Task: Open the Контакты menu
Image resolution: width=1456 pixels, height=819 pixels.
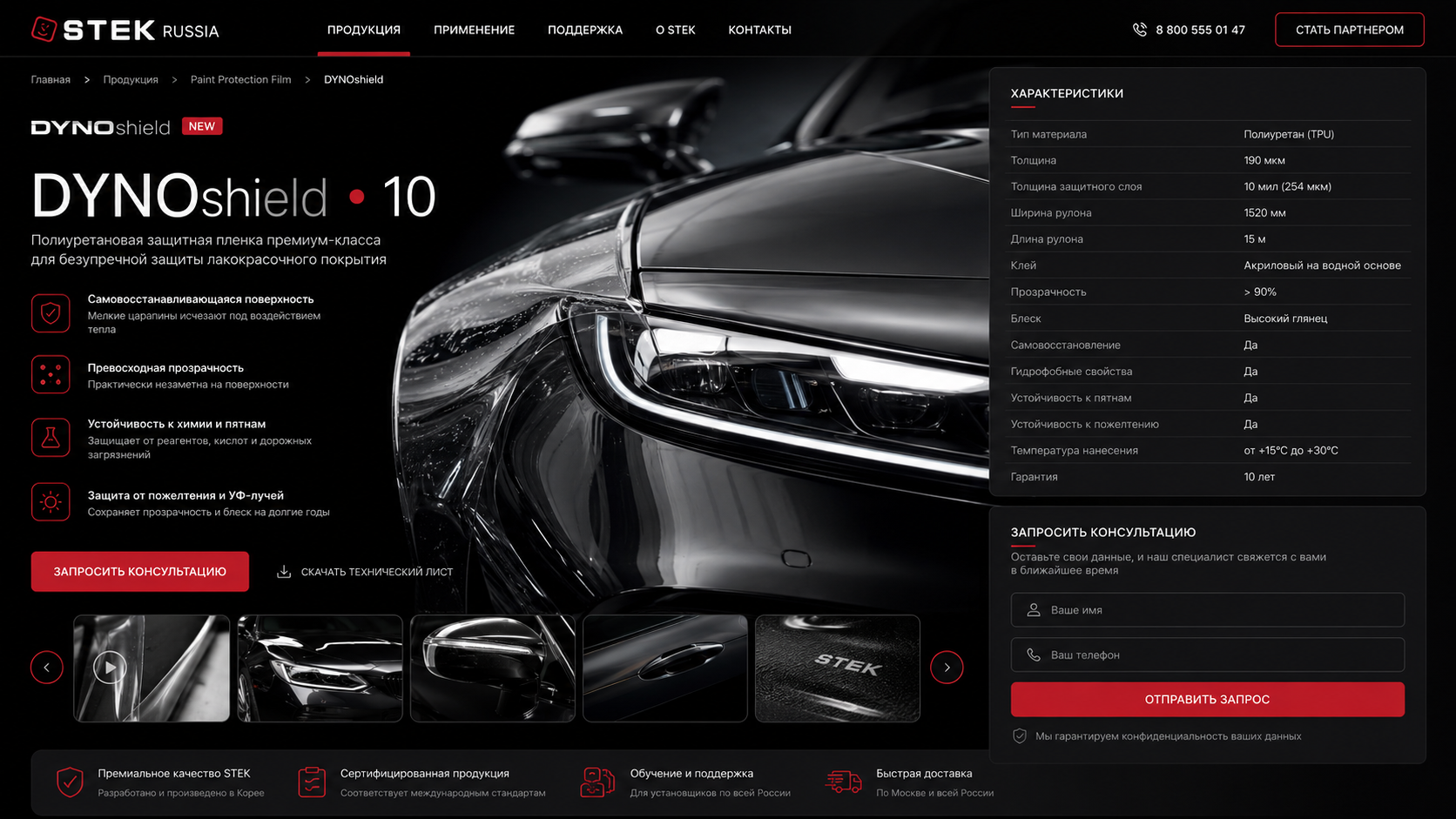Action: (x=760, y=30)
